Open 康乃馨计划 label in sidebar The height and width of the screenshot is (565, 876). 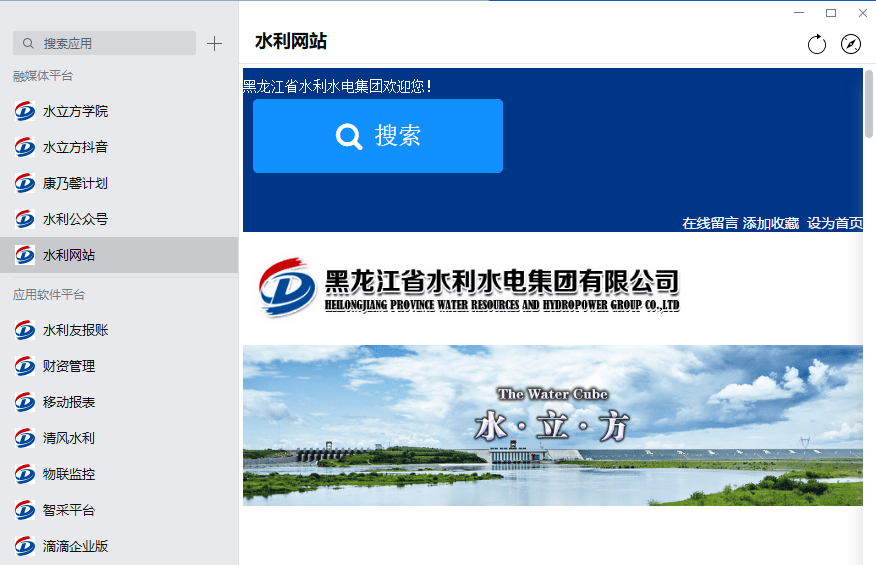75,183
